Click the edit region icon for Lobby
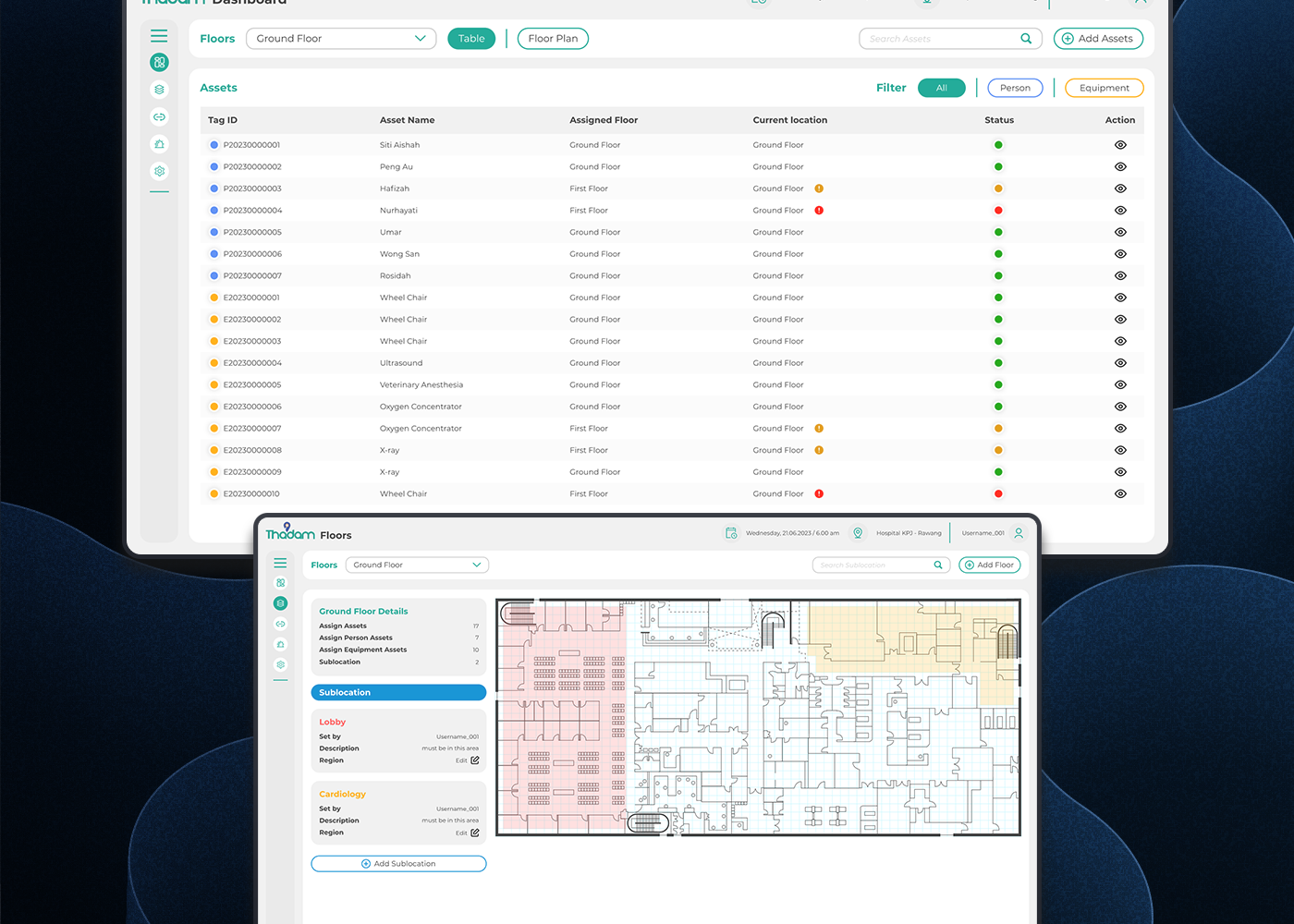1294x924 pixels. 475,760
